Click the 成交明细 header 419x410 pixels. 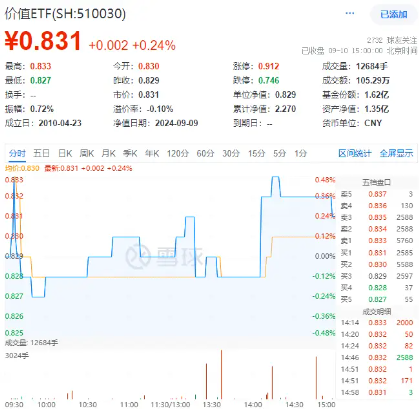click(x=377, y=312)
